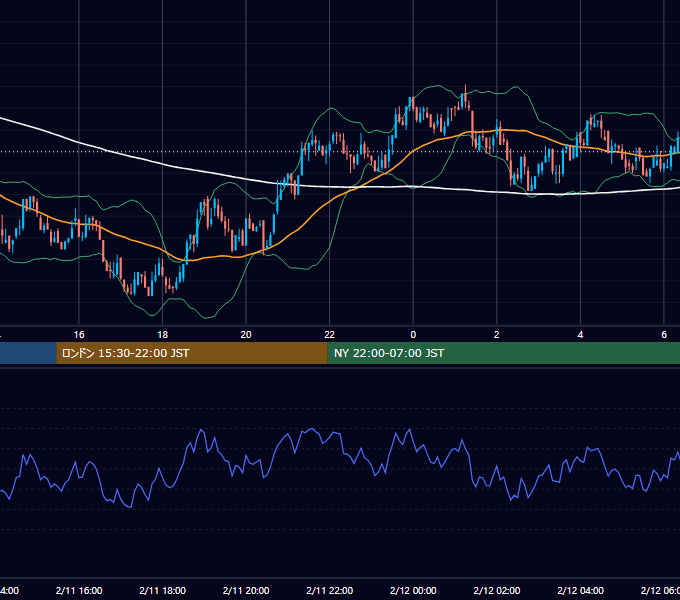Viewport: 680px width, 600px height.
Task: Click the blue session bar before ロンドン
Action: pyautogui.click(x=28, y=353)
